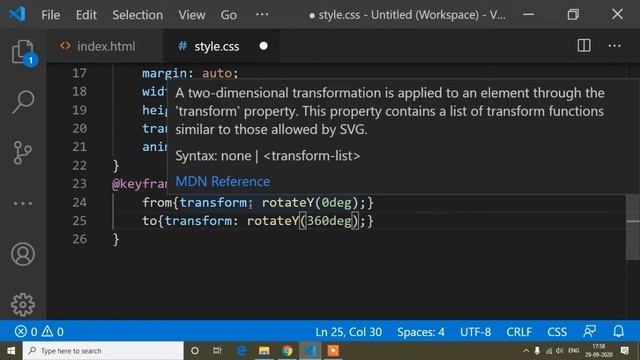Click line number 24 in gutter
The image size is (640, 360).
[x=79, y=202]
